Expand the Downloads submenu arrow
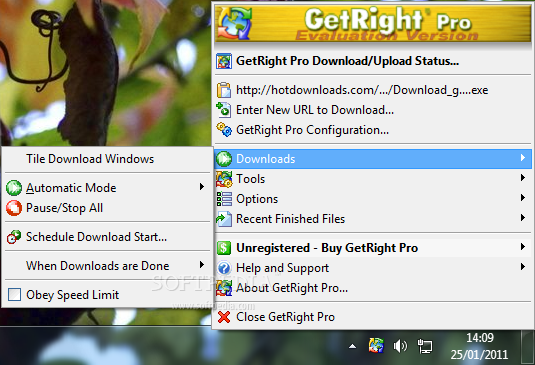This screenshot has width=535, height=365. [523, 158]
